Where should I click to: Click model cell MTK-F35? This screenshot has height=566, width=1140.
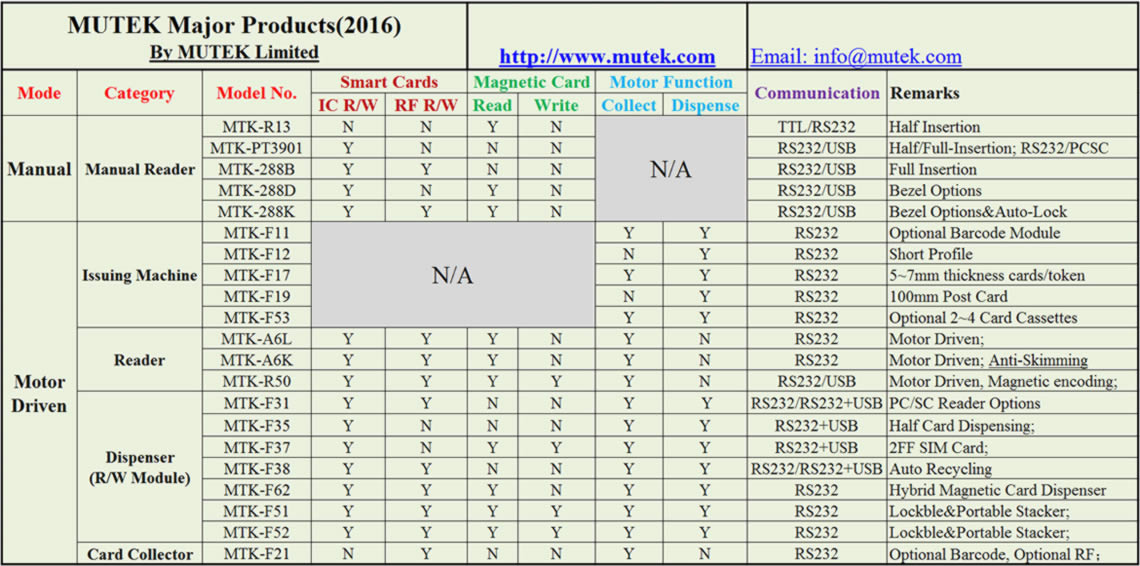(x=257, y=425)
